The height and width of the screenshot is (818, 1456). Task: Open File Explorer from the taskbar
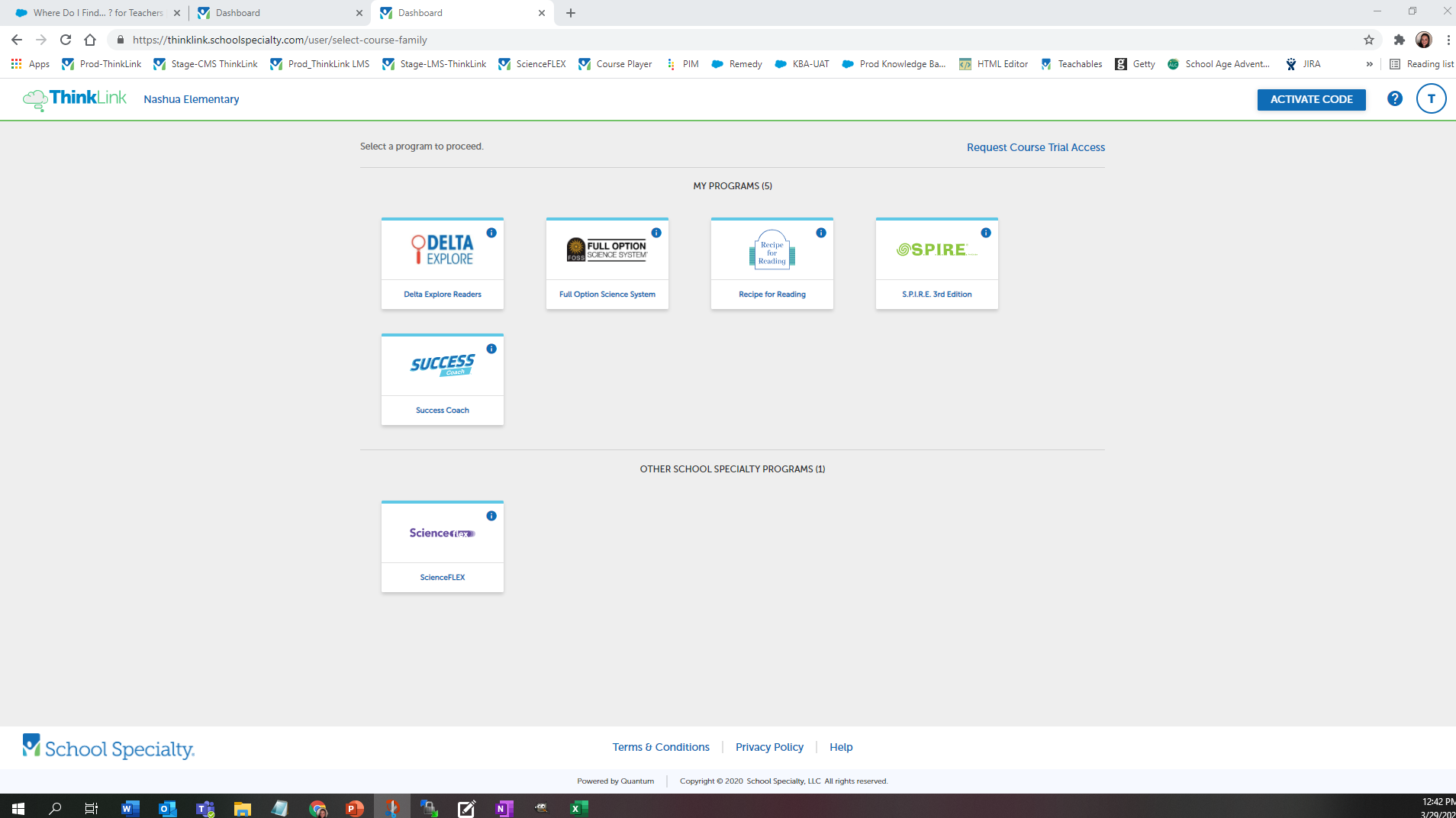(x=243, y=808)
